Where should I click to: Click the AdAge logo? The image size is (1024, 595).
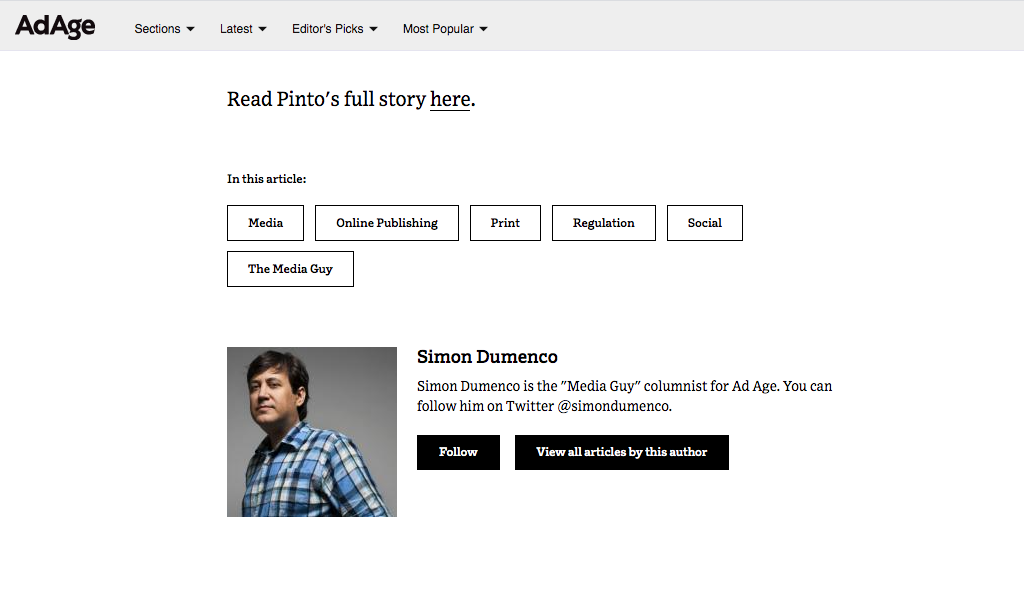click(x=55, y=27)
